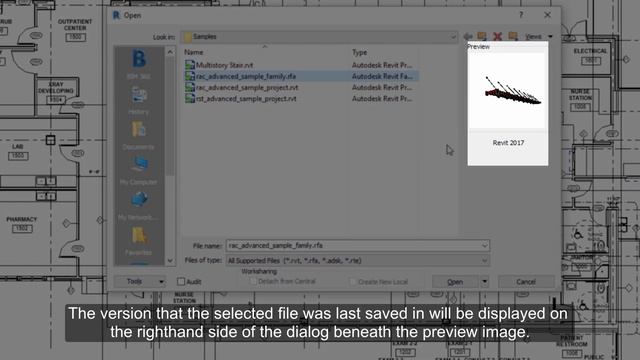This screenshot has width=640, height=360.
Task: Click the red X delete icon
Action: click(497, 37)
